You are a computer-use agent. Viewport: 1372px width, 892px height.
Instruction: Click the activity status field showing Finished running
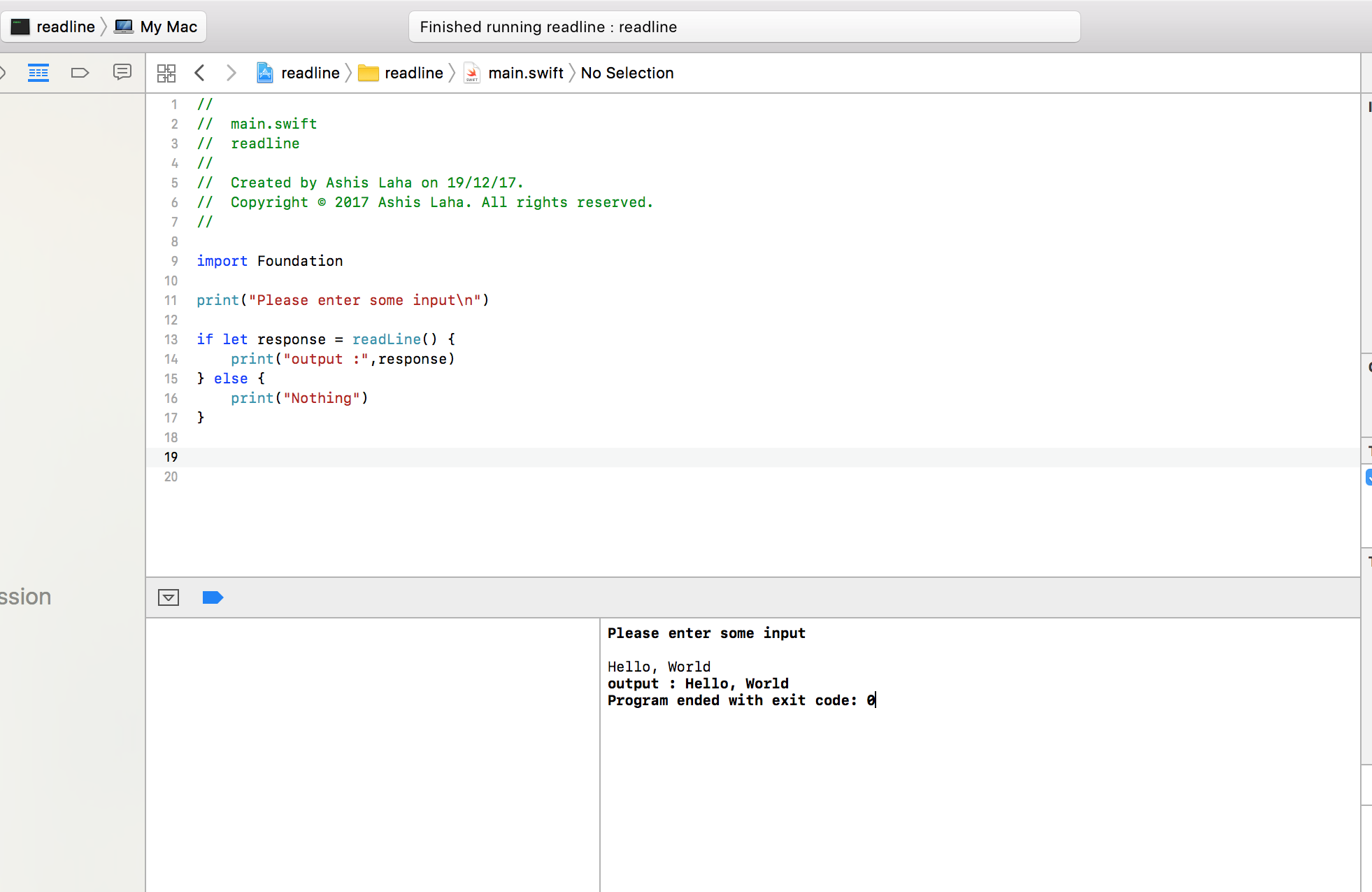click(x=745, y=27)
